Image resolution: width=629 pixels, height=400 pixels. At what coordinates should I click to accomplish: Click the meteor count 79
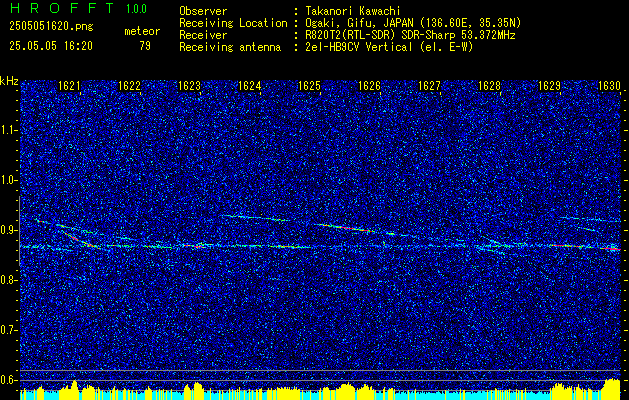(145, 46)
